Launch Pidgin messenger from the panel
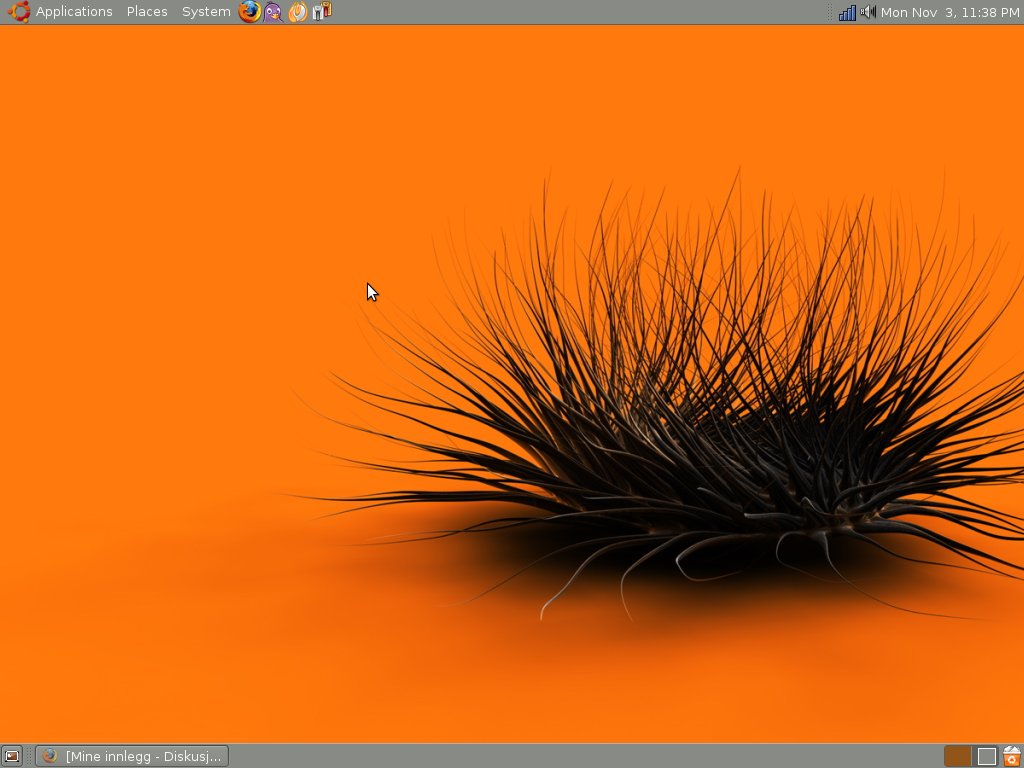 (x=274, y=12)
